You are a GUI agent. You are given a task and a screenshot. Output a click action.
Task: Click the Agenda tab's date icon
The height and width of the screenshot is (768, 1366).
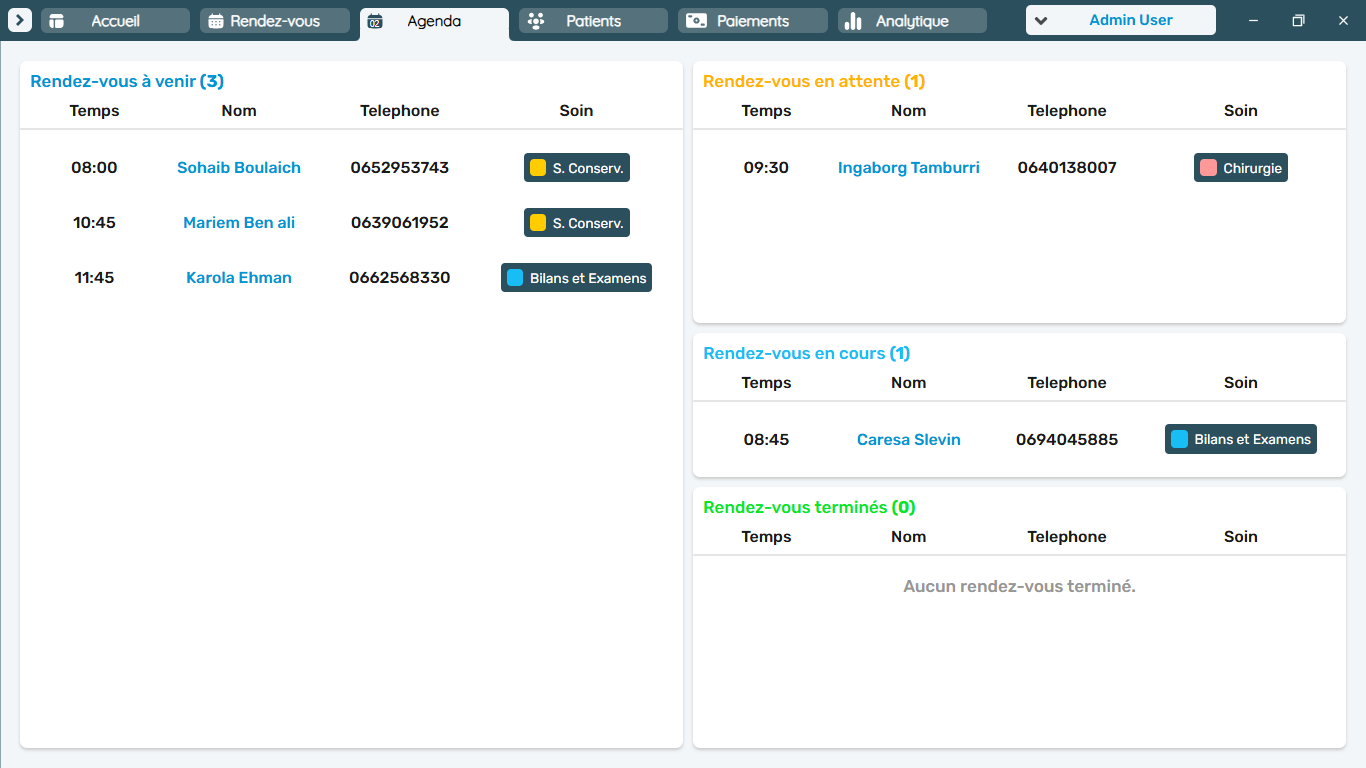point(375,21)
